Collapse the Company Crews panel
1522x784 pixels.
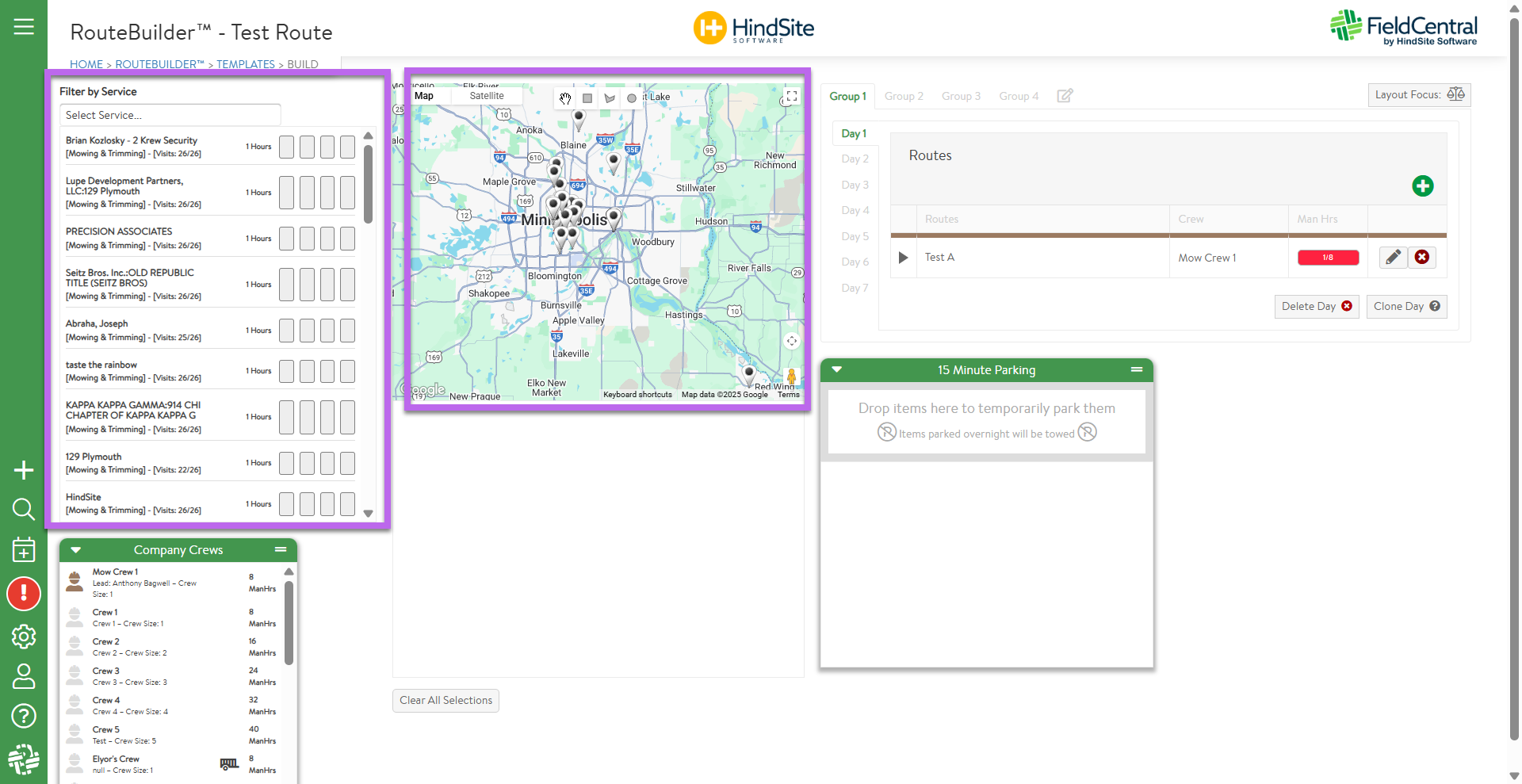[76, 550]
